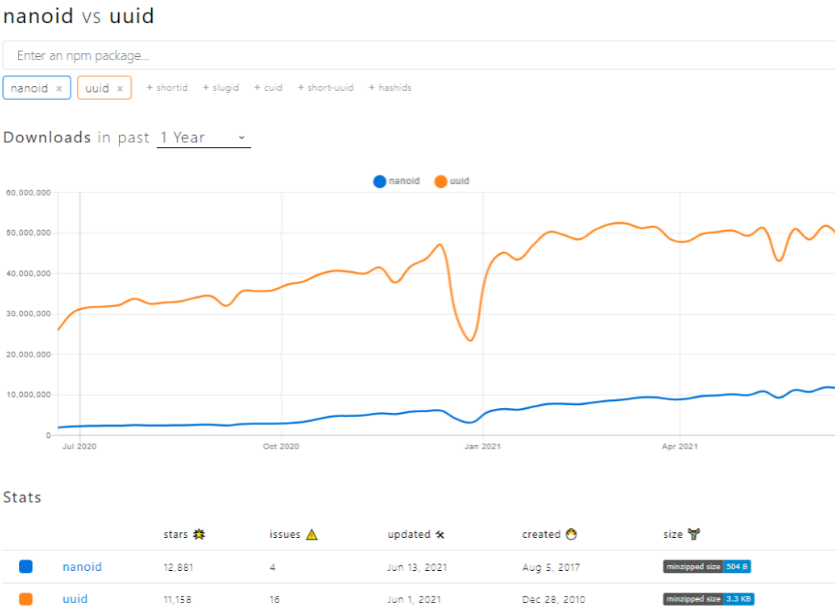Add hashids to the comparison
Image resolution: width=835 pixels, height=606 pixels.
point(390,87)
